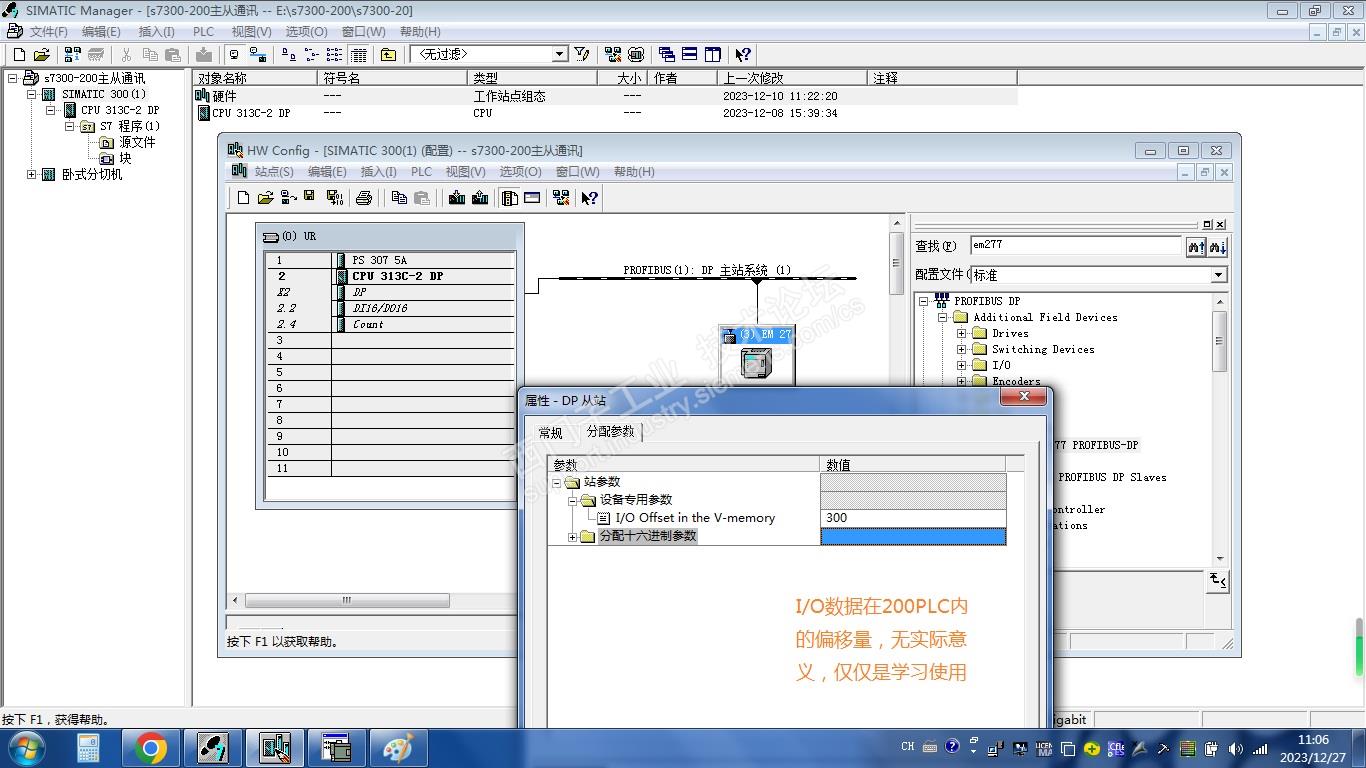Select Count submodule row in rack
1366x768 pixels.
(x=390, y=324)
